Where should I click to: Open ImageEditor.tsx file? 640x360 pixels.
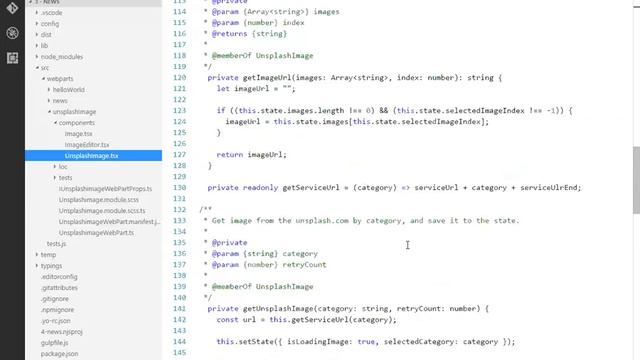point(87,145)
